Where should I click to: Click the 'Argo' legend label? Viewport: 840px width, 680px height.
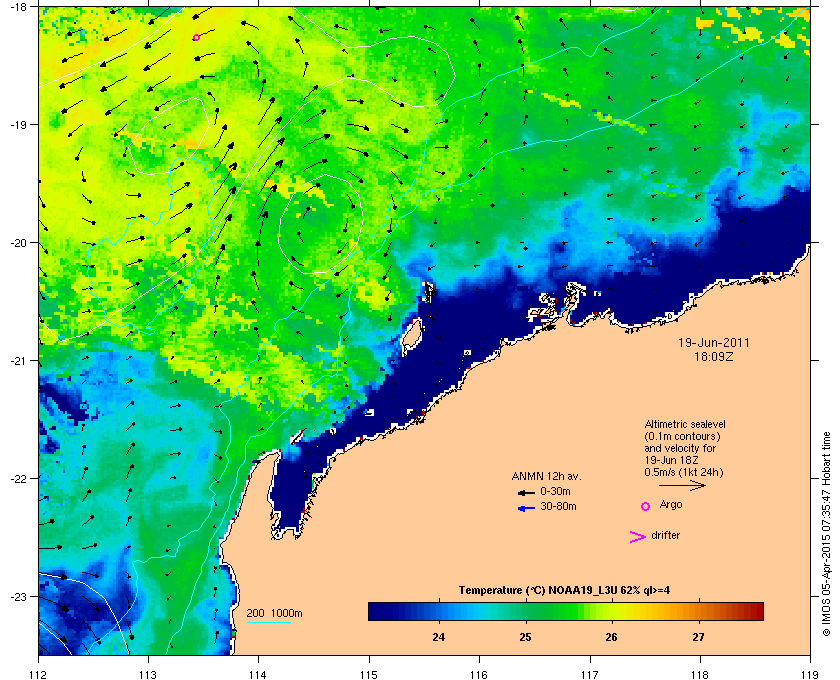pyautogui.click(x=671, y=504)
